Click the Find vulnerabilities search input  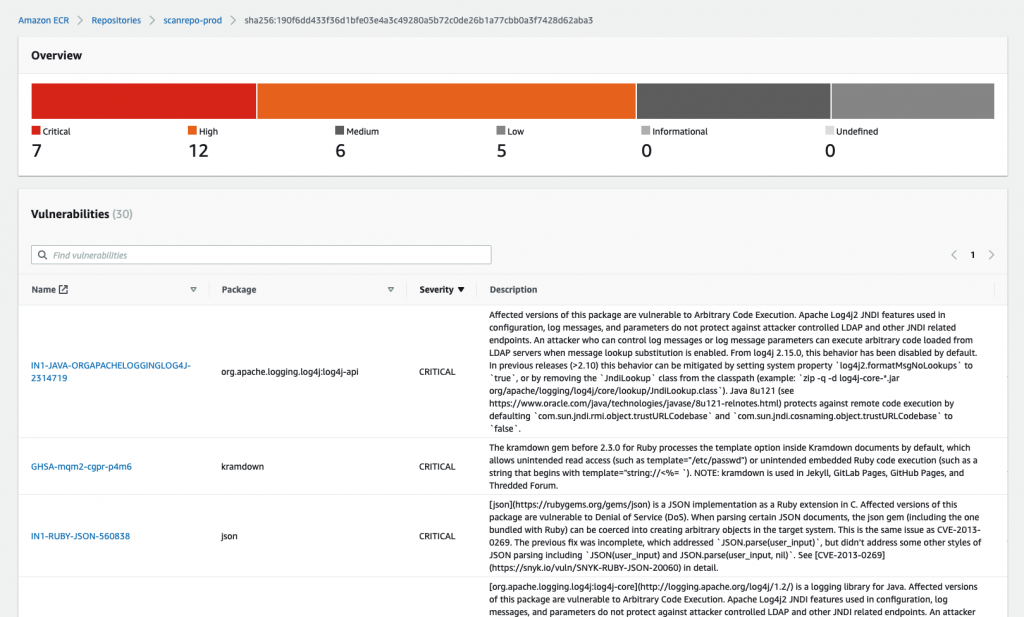coord(260,254)
